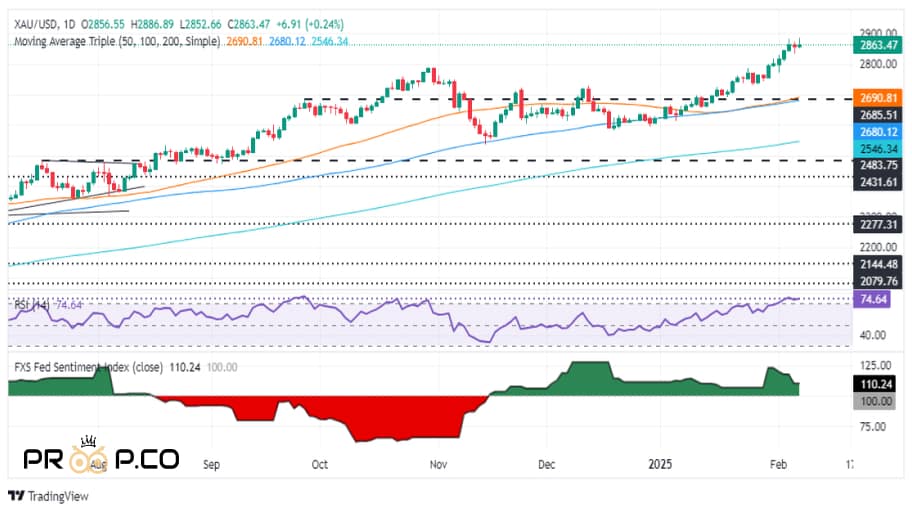Click the blue 2680.12 price axis tag
This screenshot has height=513, width=912.
[x=878, y=132]
